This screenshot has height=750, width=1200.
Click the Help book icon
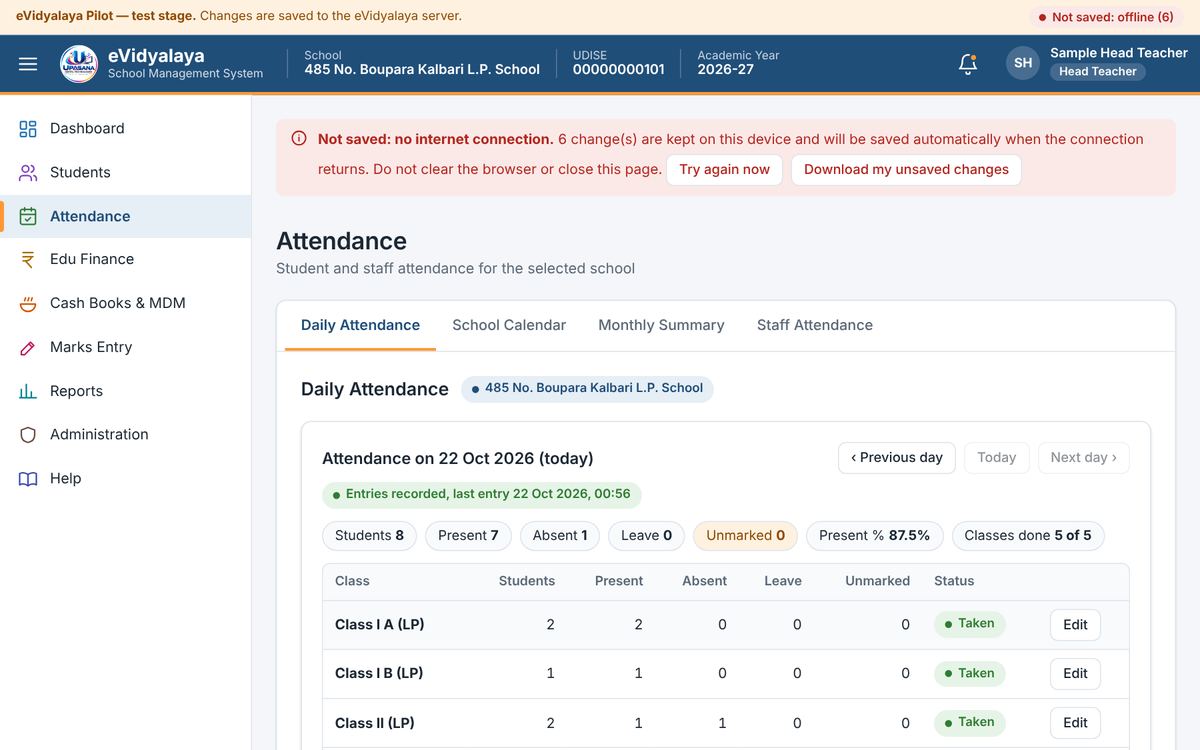28,478
